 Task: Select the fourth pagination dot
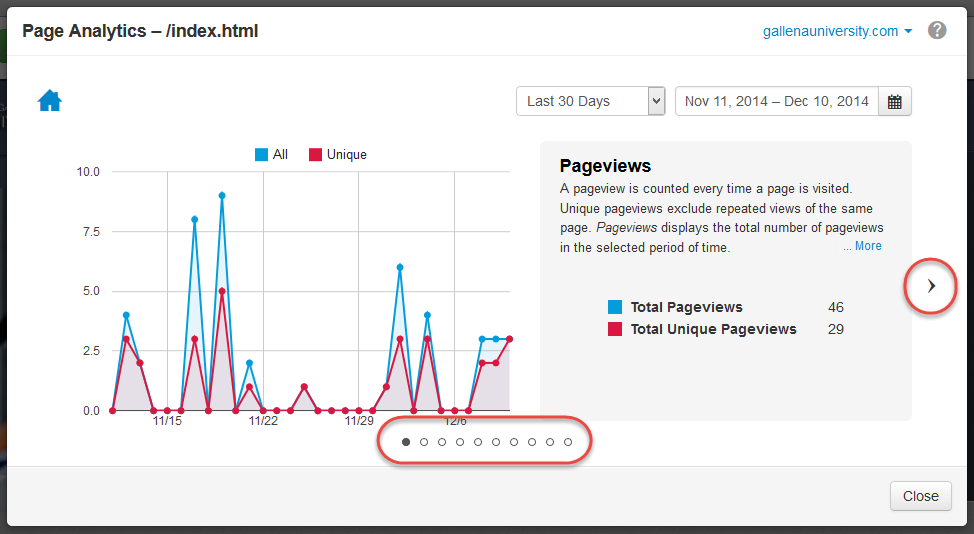click(460, 442)
